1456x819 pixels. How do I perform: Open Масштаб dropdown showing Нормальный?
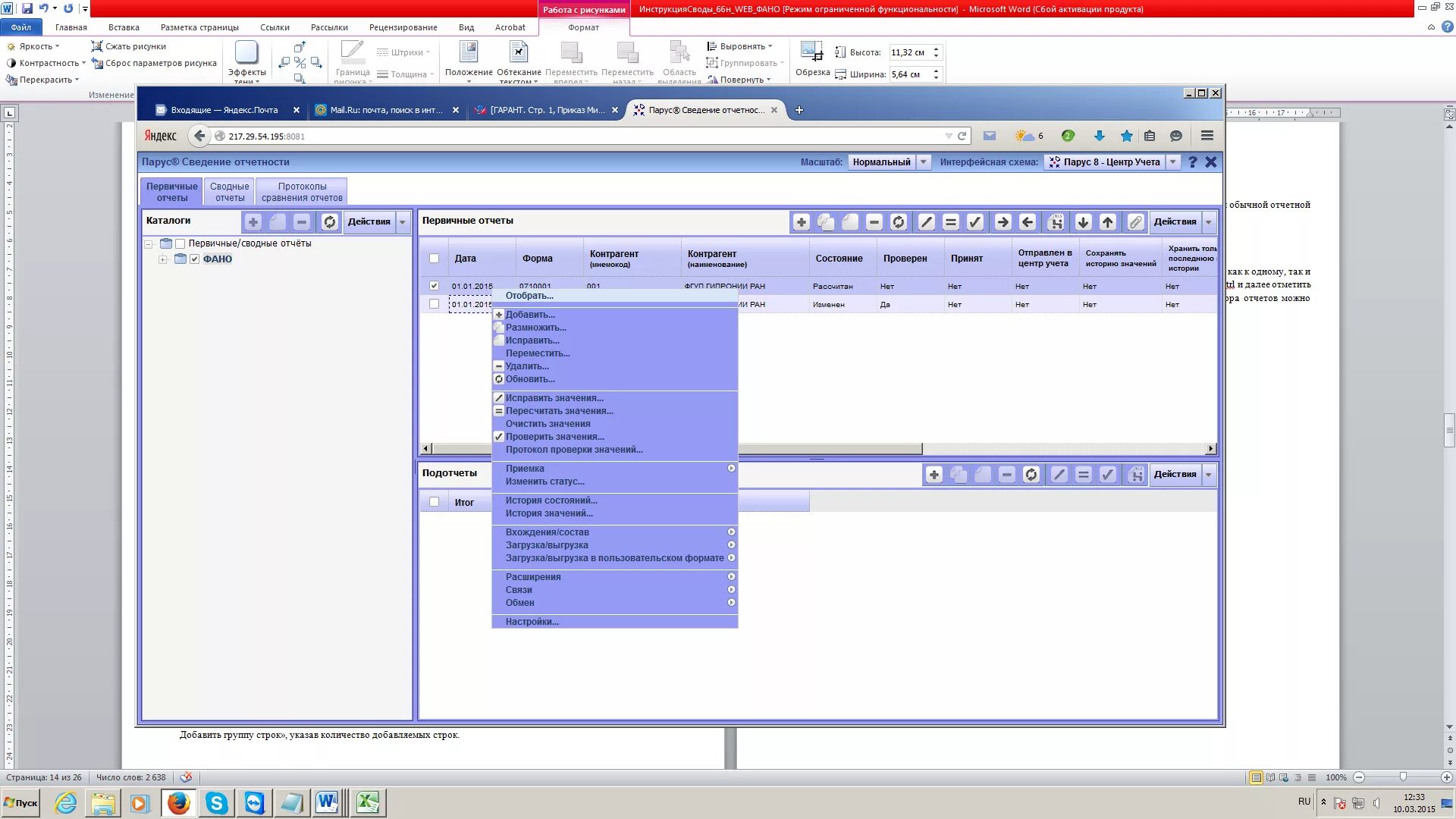pyautogui.click(x=923, y=162)
